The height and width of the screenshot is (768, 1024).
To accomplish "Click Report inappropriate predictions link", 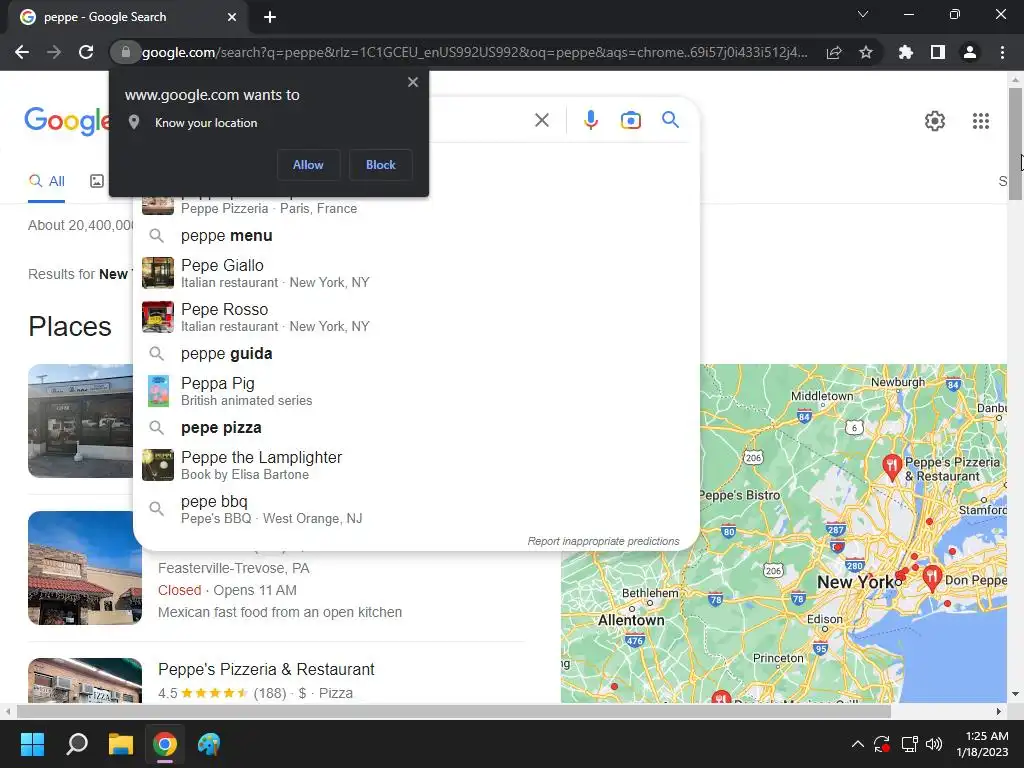I will [x=603, y=541].
